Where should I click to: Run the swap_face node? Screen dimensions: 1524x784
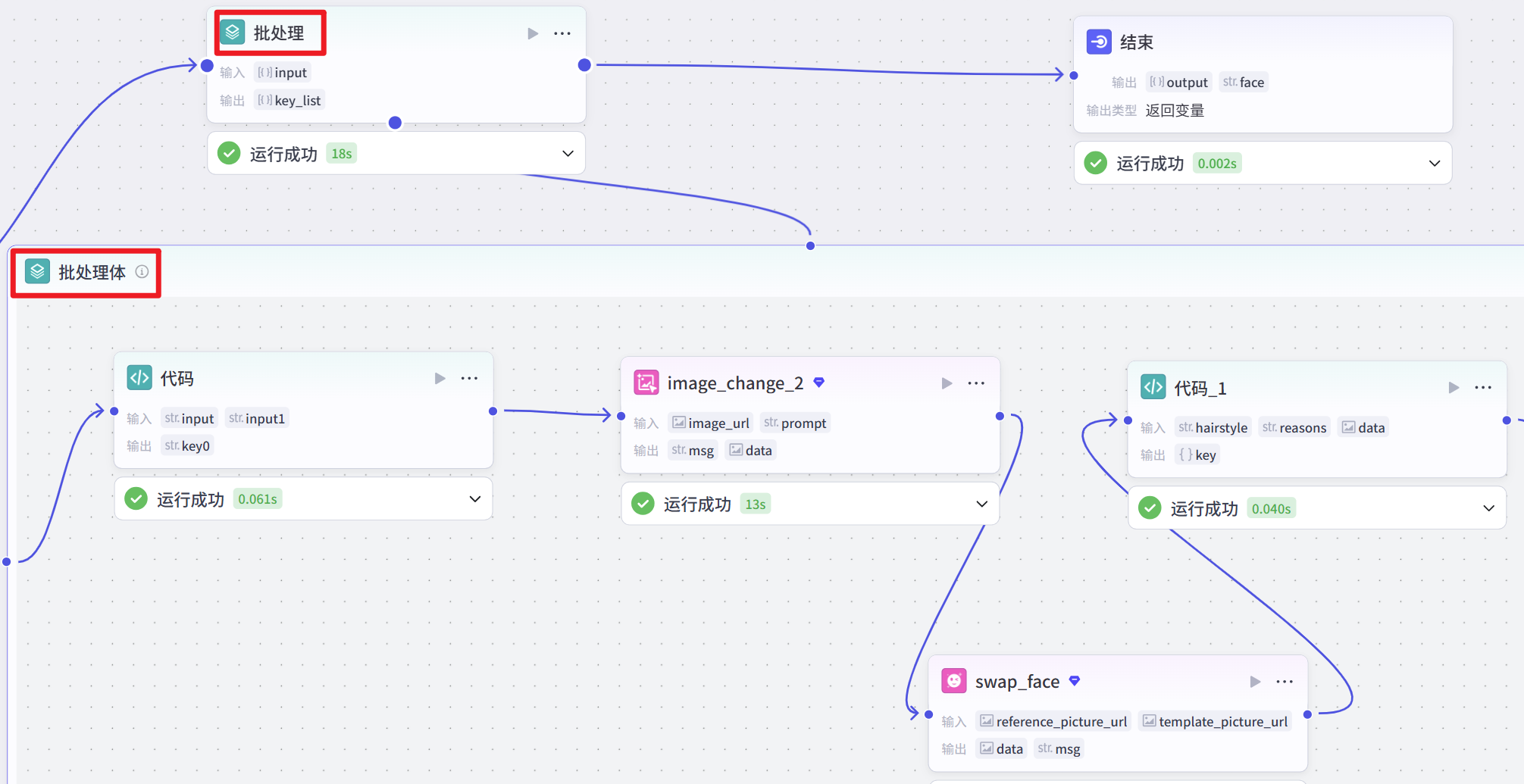point(1255,682)
